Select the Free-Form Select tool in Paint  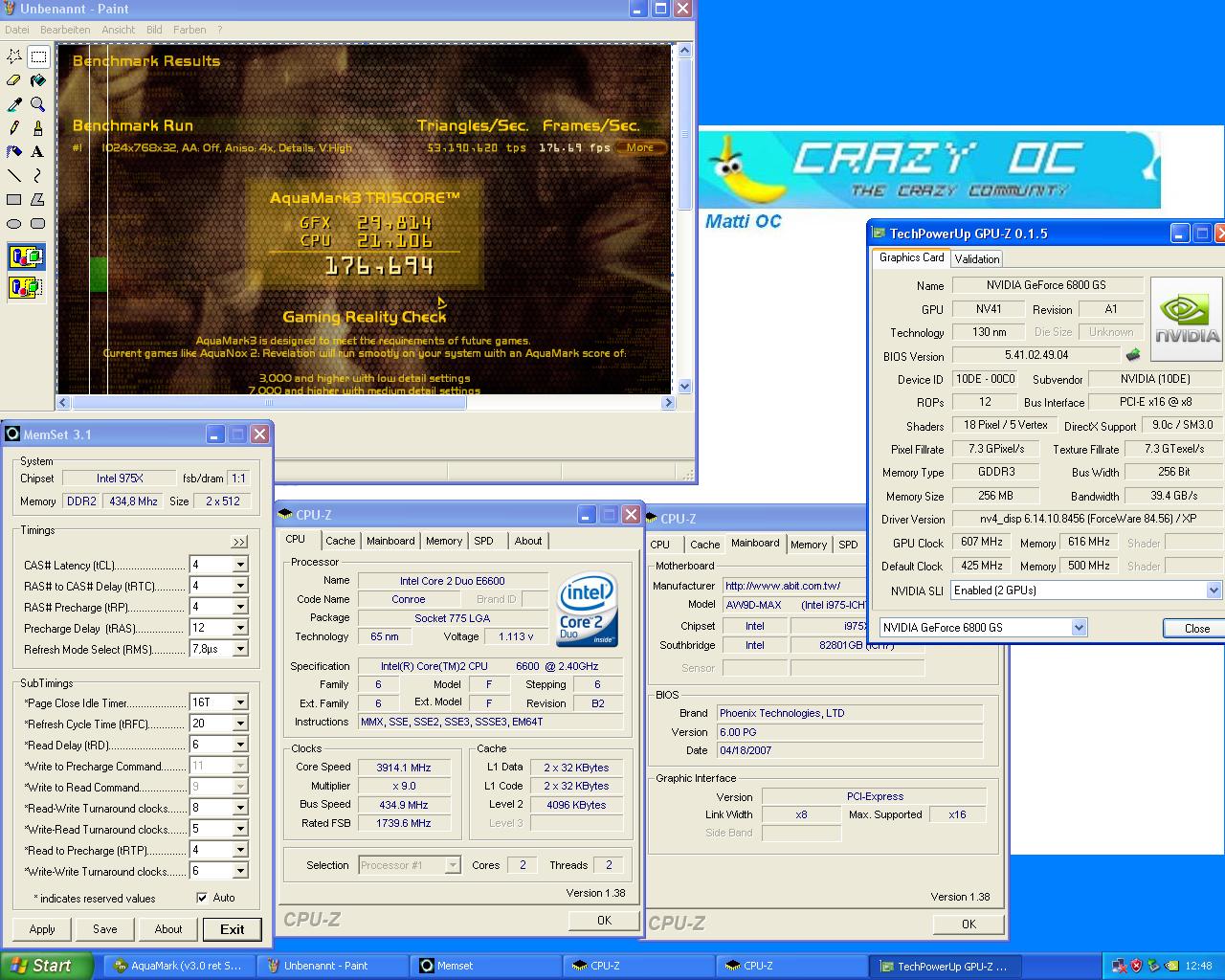pos(14,57)
